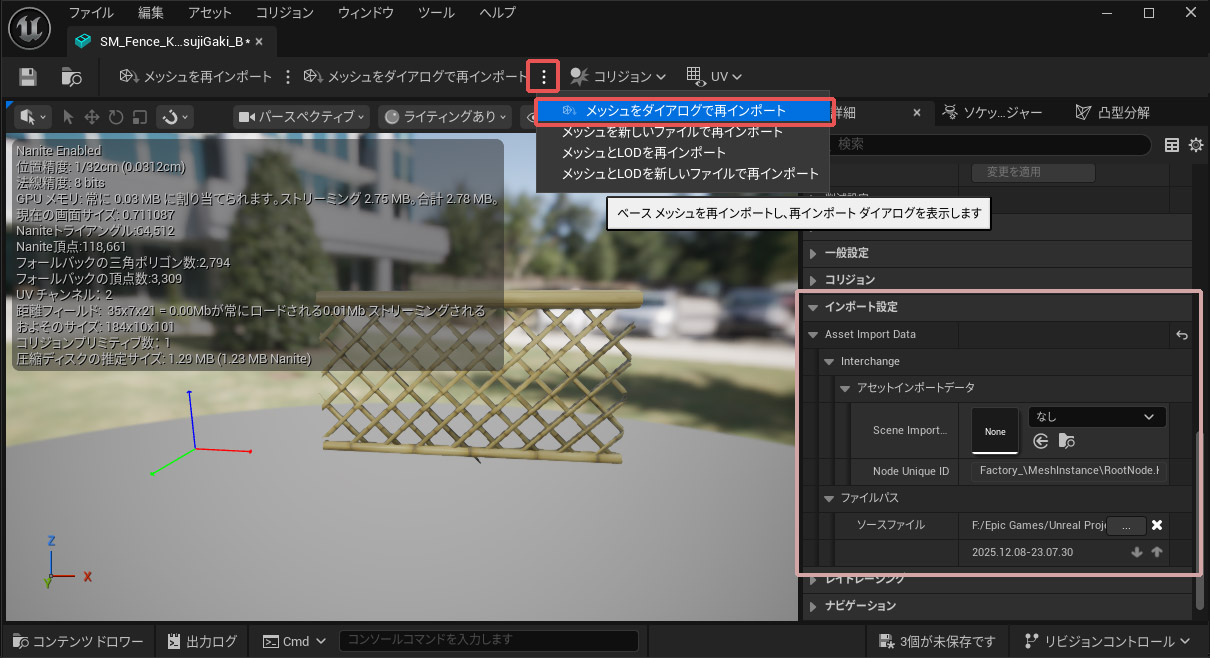Switch to the 凸型分解 tab
Image resolution: width=1210 pixels, height=658 pixels.
(1112, 112)
